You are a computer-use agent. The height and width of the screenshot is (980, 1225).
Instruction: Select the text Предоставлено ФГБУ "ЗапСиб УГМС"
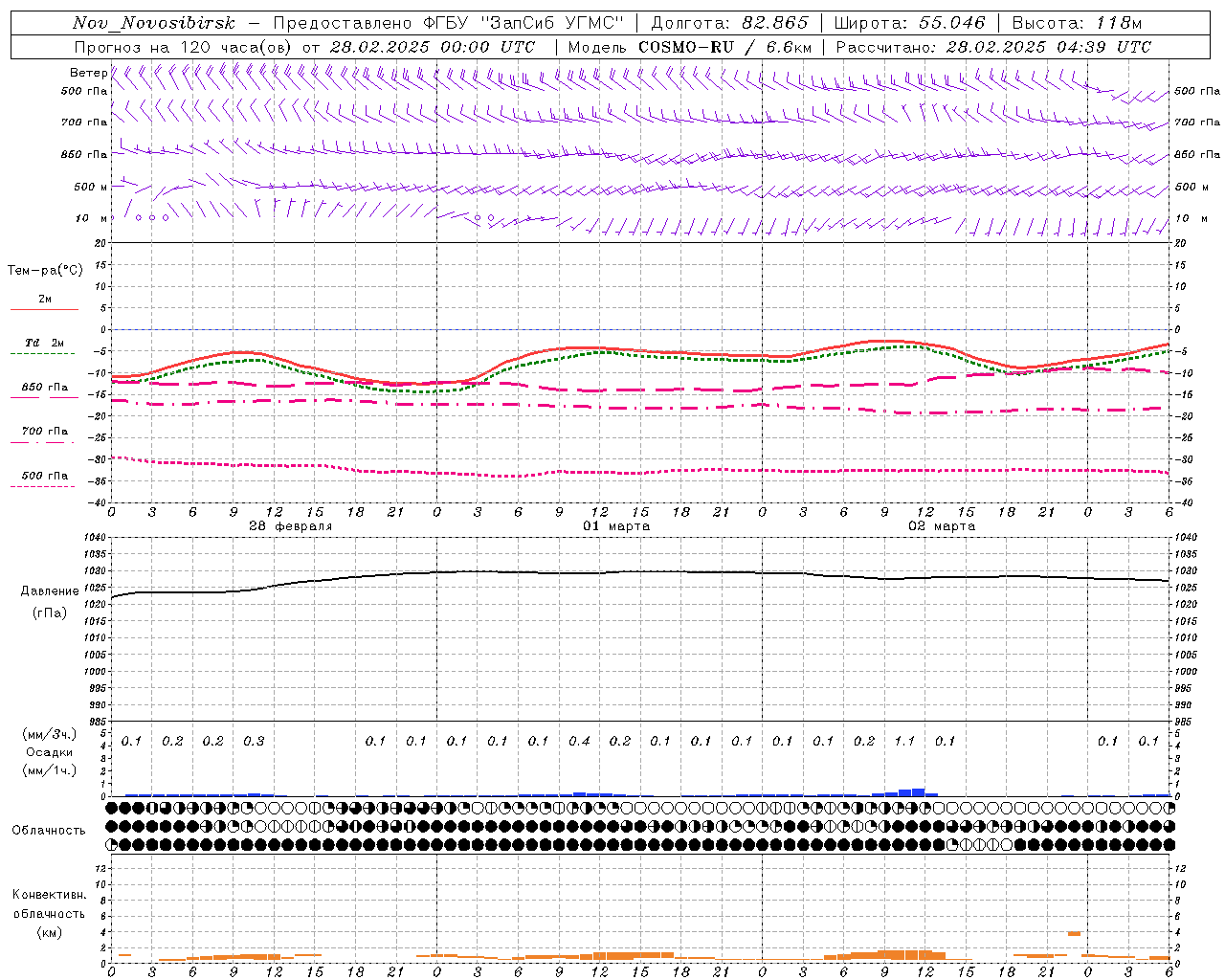pos(449,23)
